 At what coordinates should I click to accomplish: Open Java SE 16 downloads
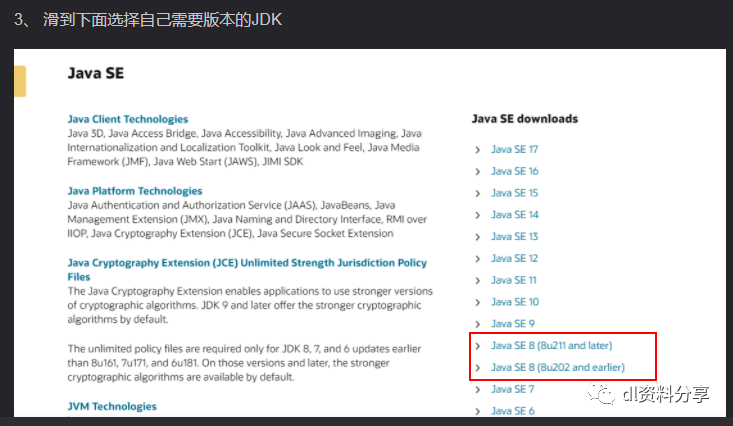(x=514, y=171)
